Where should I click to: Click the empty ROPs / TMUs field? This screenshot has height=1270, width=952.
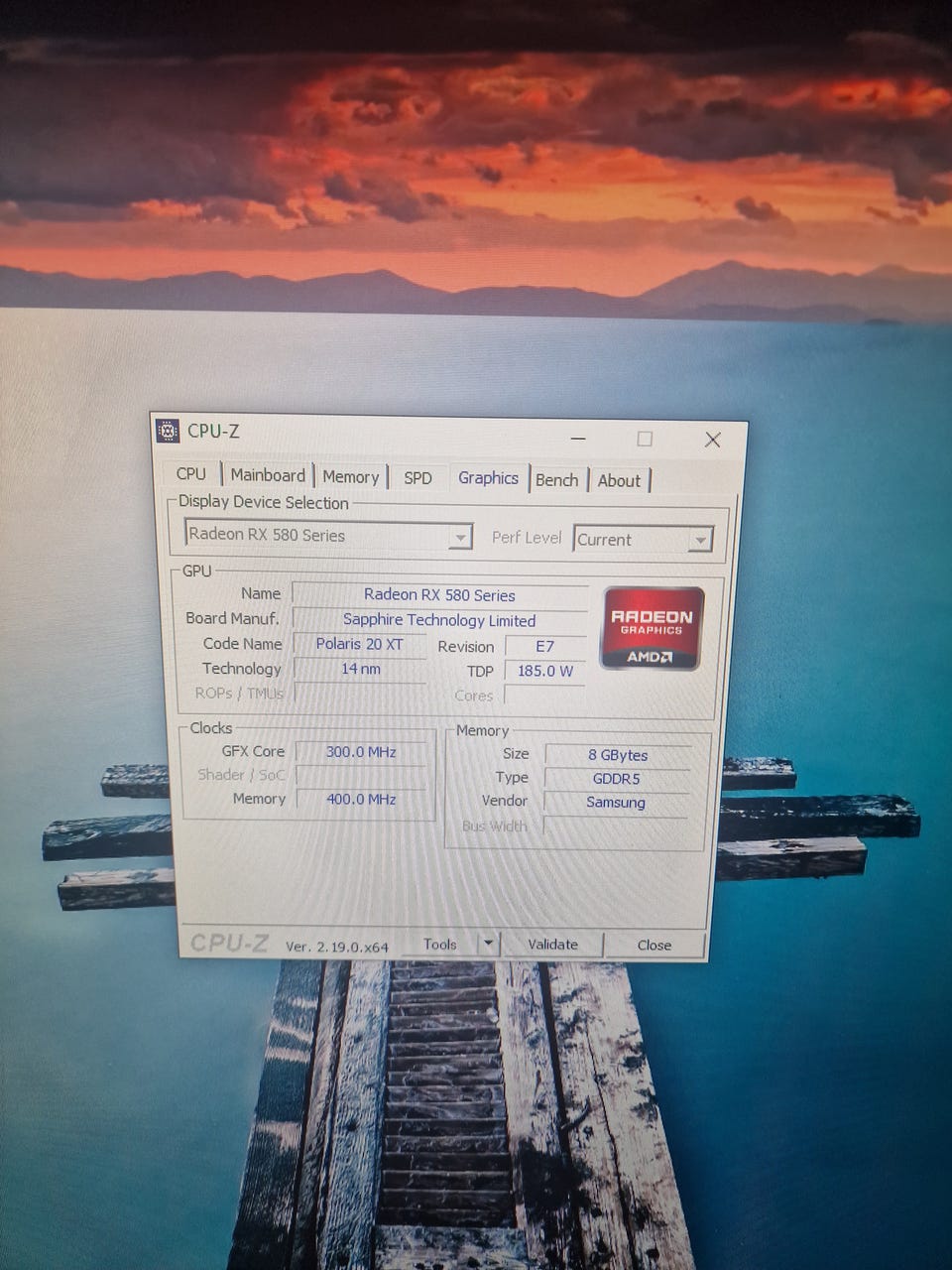(360, 694)
